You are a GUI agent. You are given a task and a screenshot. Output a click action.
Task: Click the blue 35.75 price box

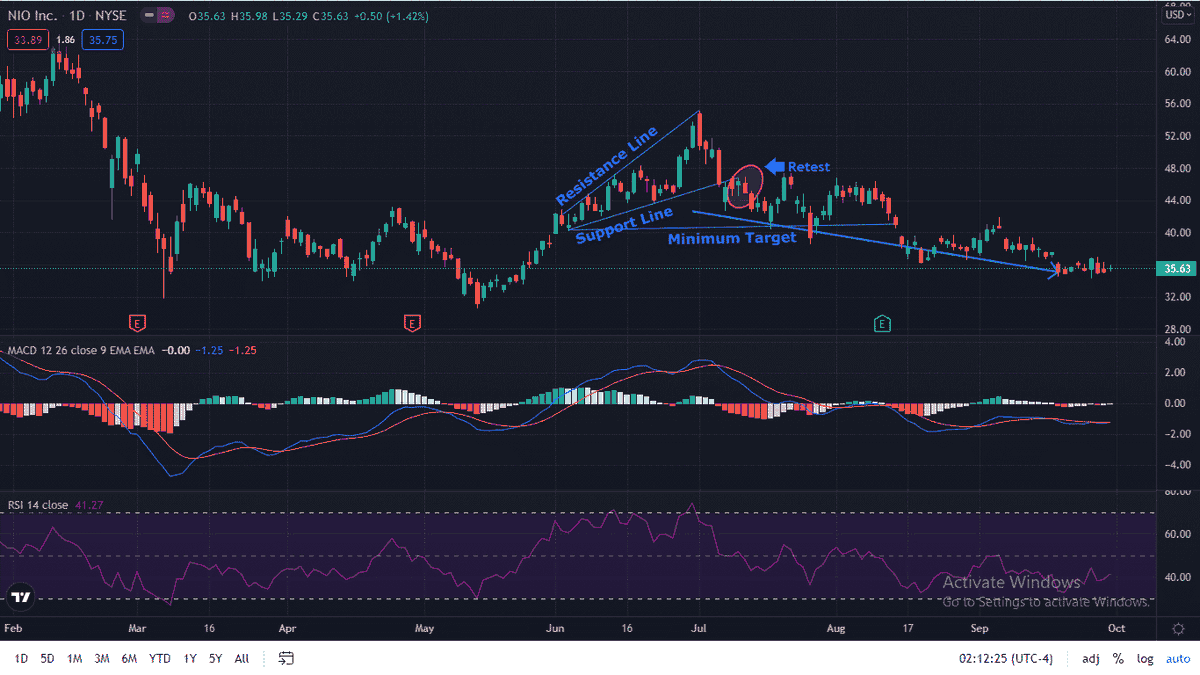[x=105, y=41]
